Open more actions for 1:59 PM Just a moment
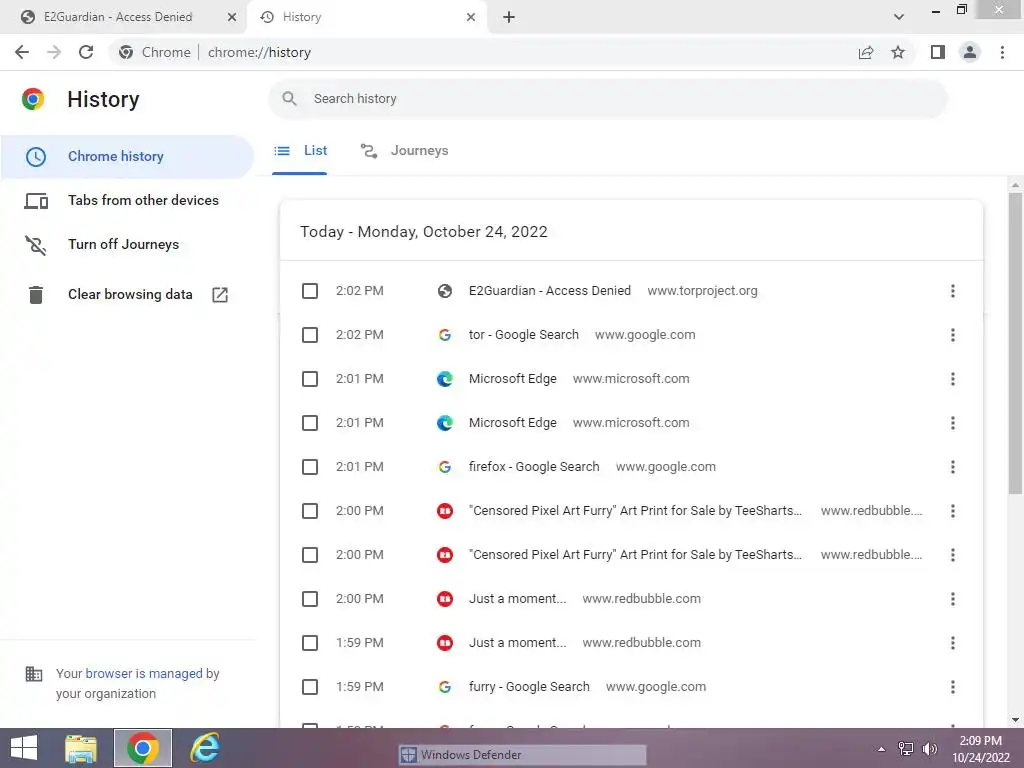 (953, 643)
